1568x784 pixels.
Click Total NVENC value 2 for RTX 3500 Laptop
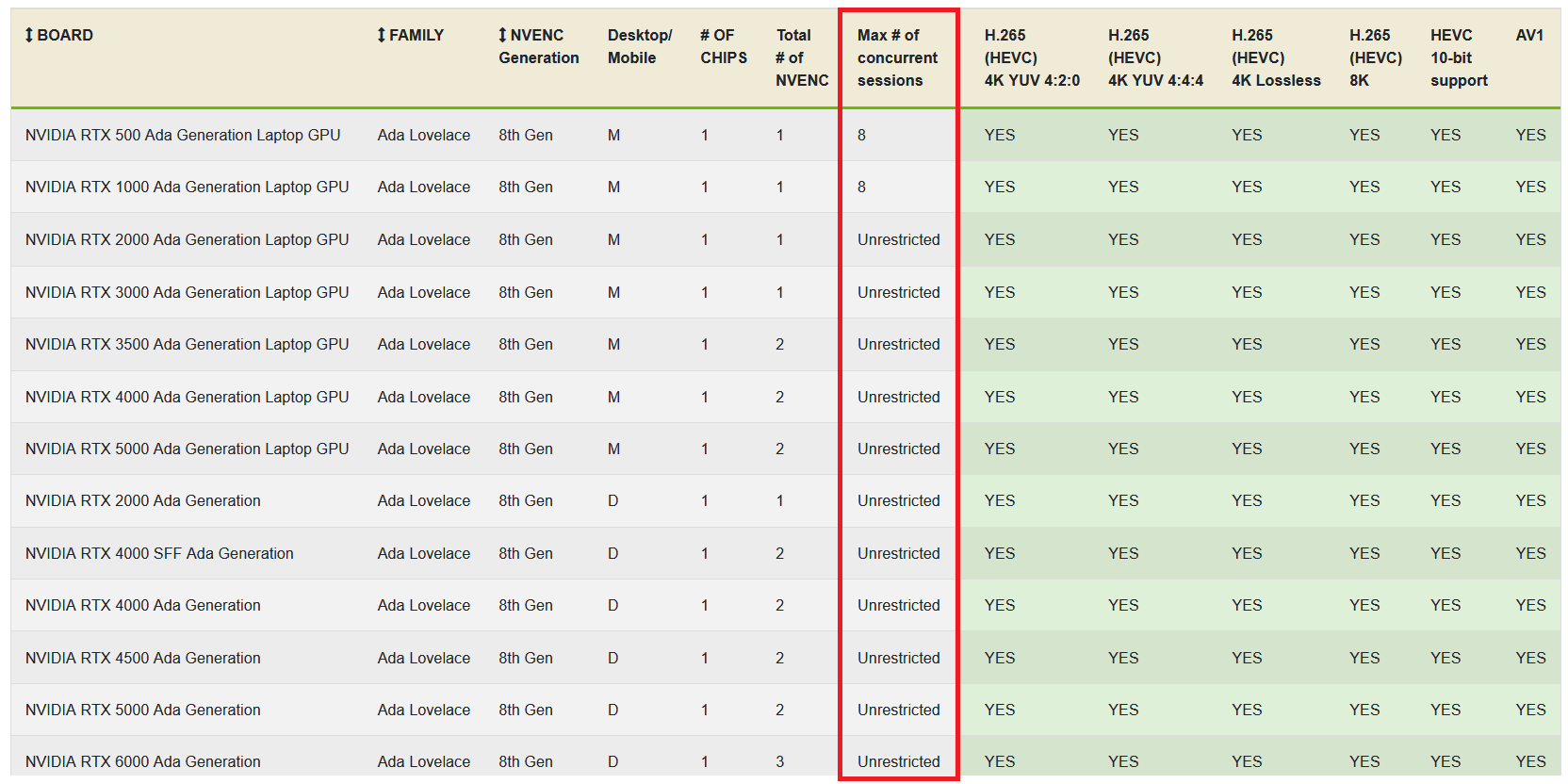coord(780,344)
